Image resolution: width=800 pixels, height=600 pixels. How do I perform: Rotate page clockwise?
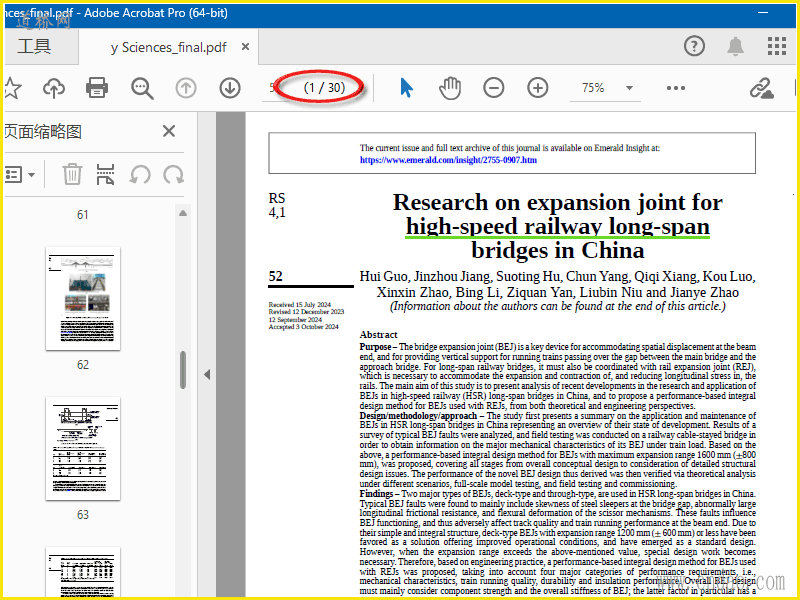(173, 174)
